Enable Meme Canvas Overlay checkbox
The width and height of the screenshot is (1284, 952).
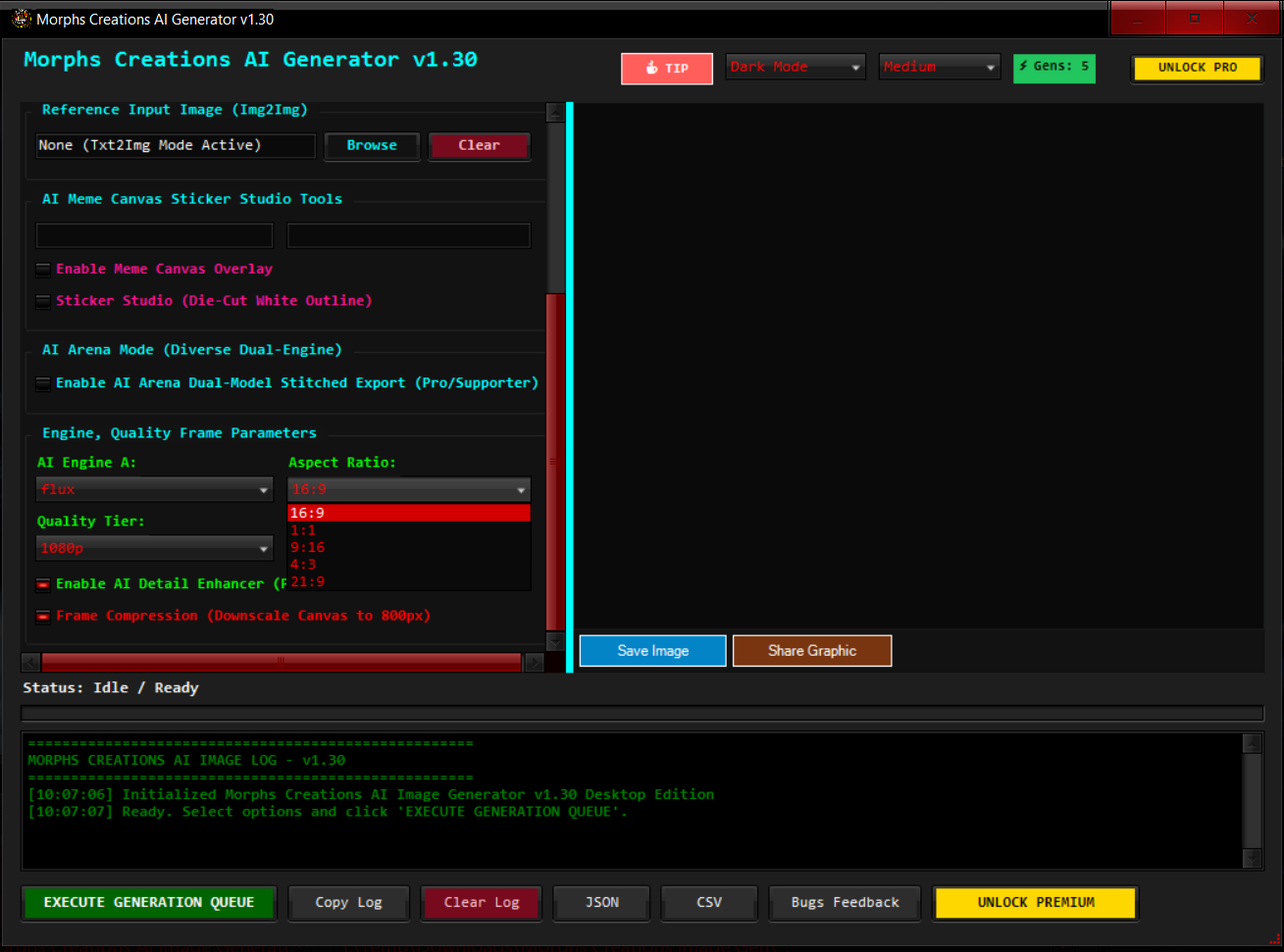43,270
